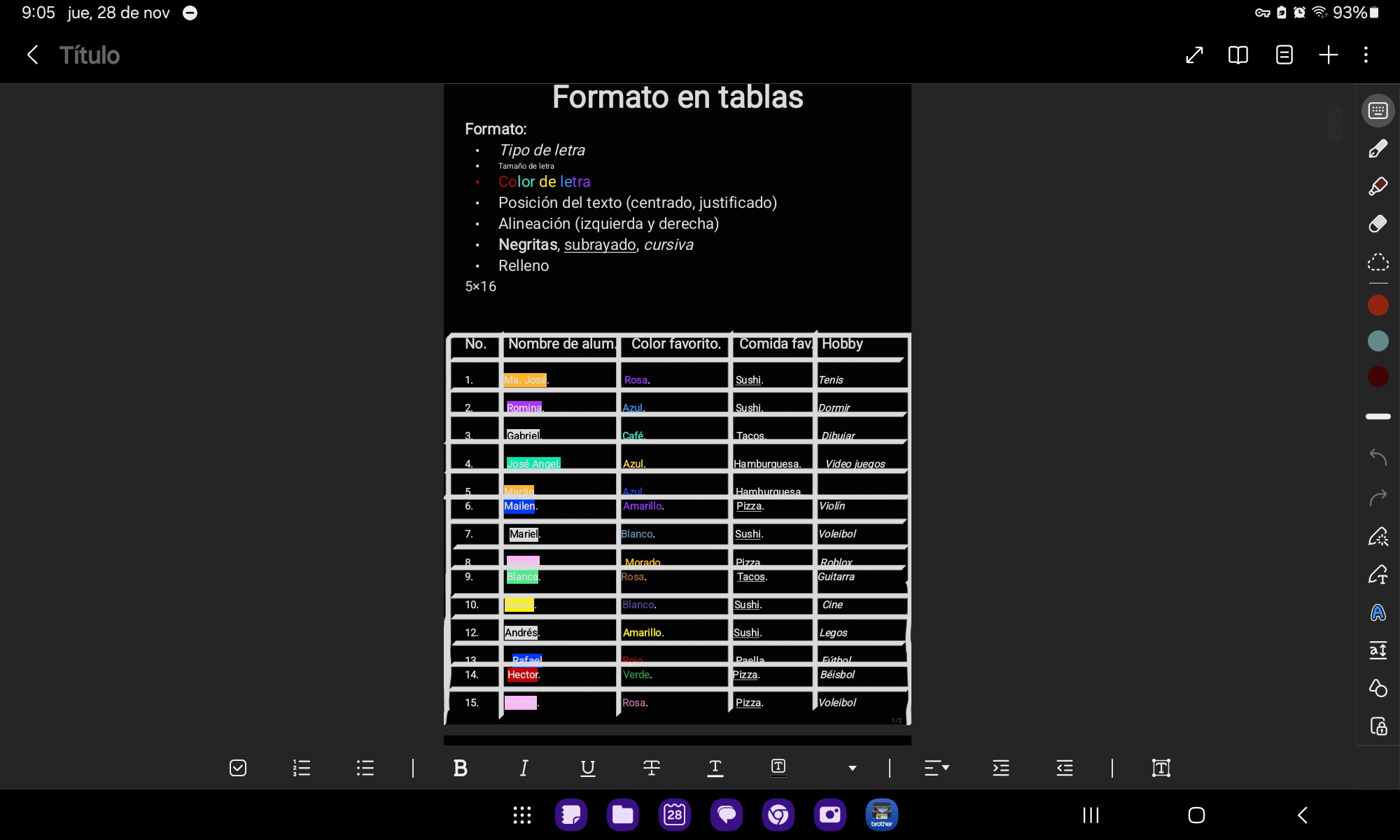
Task: Open the text alignment dropdown
Action: (x=936, y=768)
